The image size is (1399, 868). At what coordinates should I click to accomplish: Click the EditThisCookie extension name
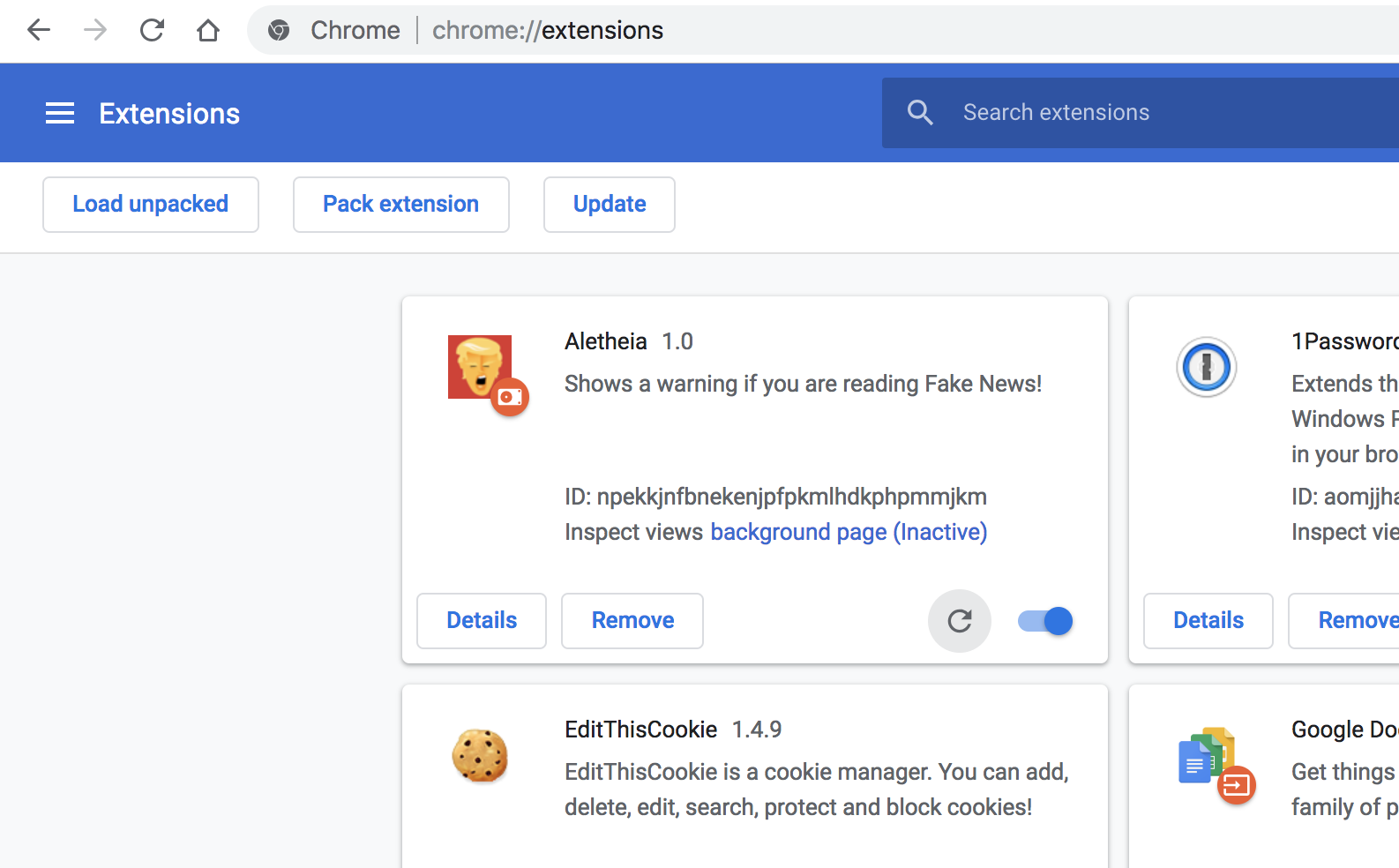tap(641, 730)
